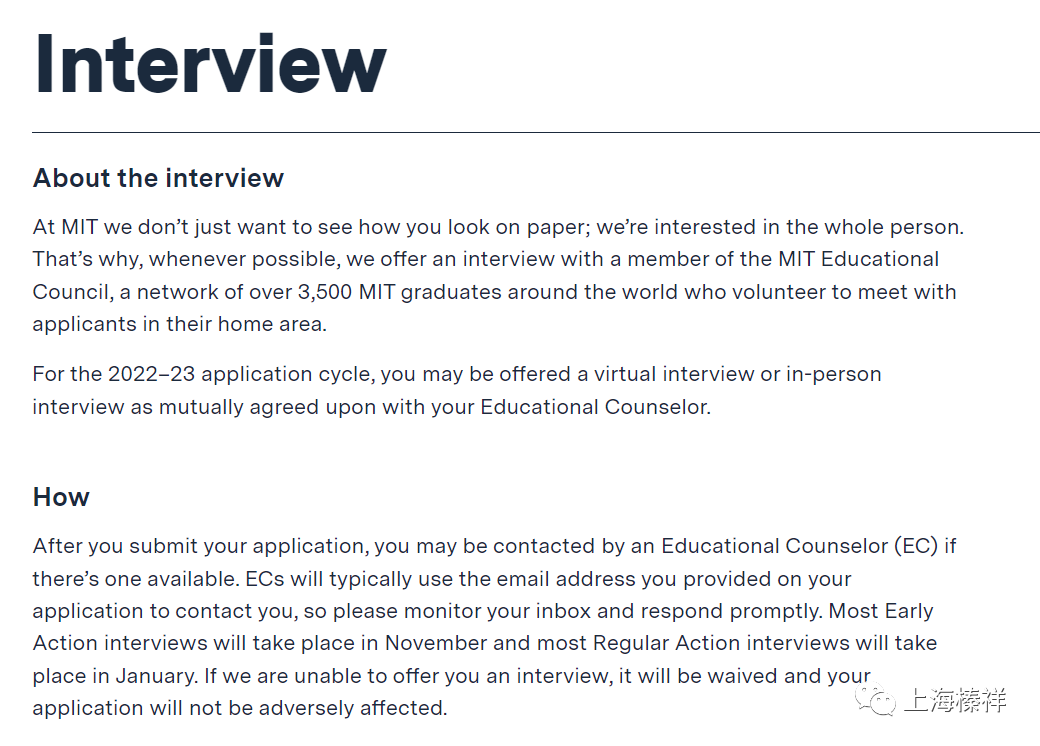Click Regular Action interviews text
The image size is (1040, 746).
click(x=720, y=643)
